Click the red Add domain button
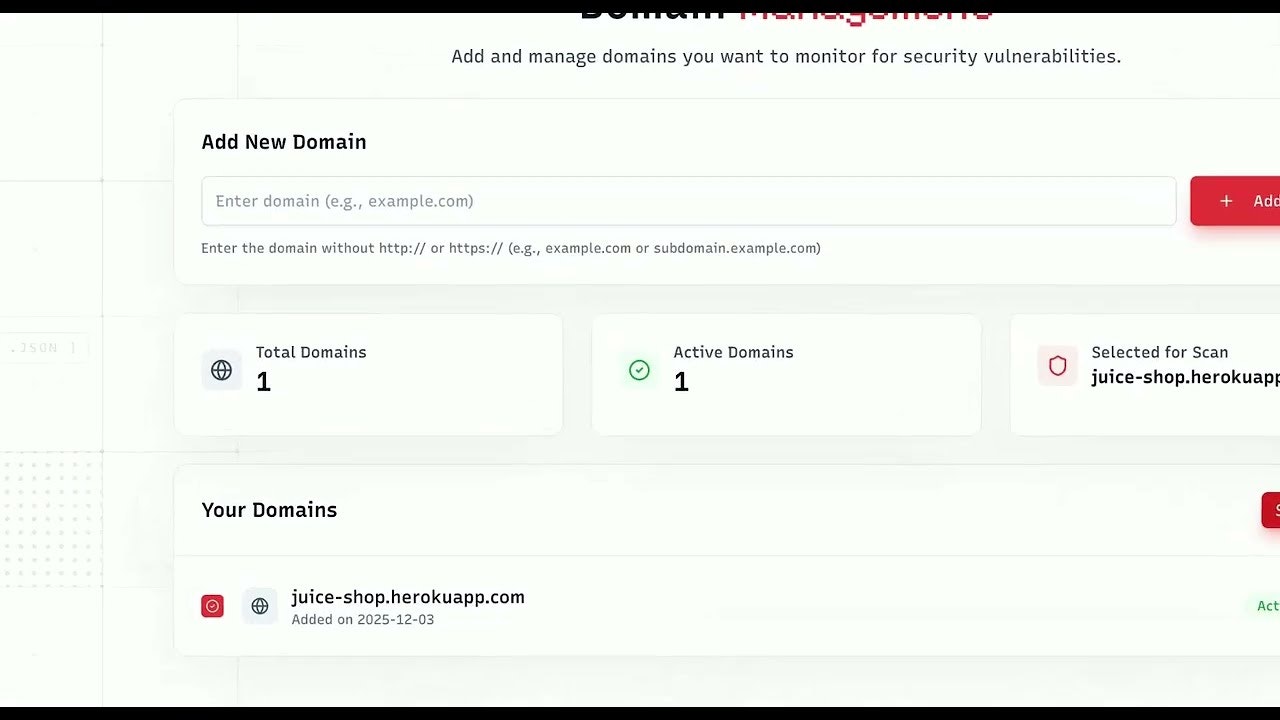Image resolution: width=1280 pixels, height=720 pixels. pos(1235,201)
